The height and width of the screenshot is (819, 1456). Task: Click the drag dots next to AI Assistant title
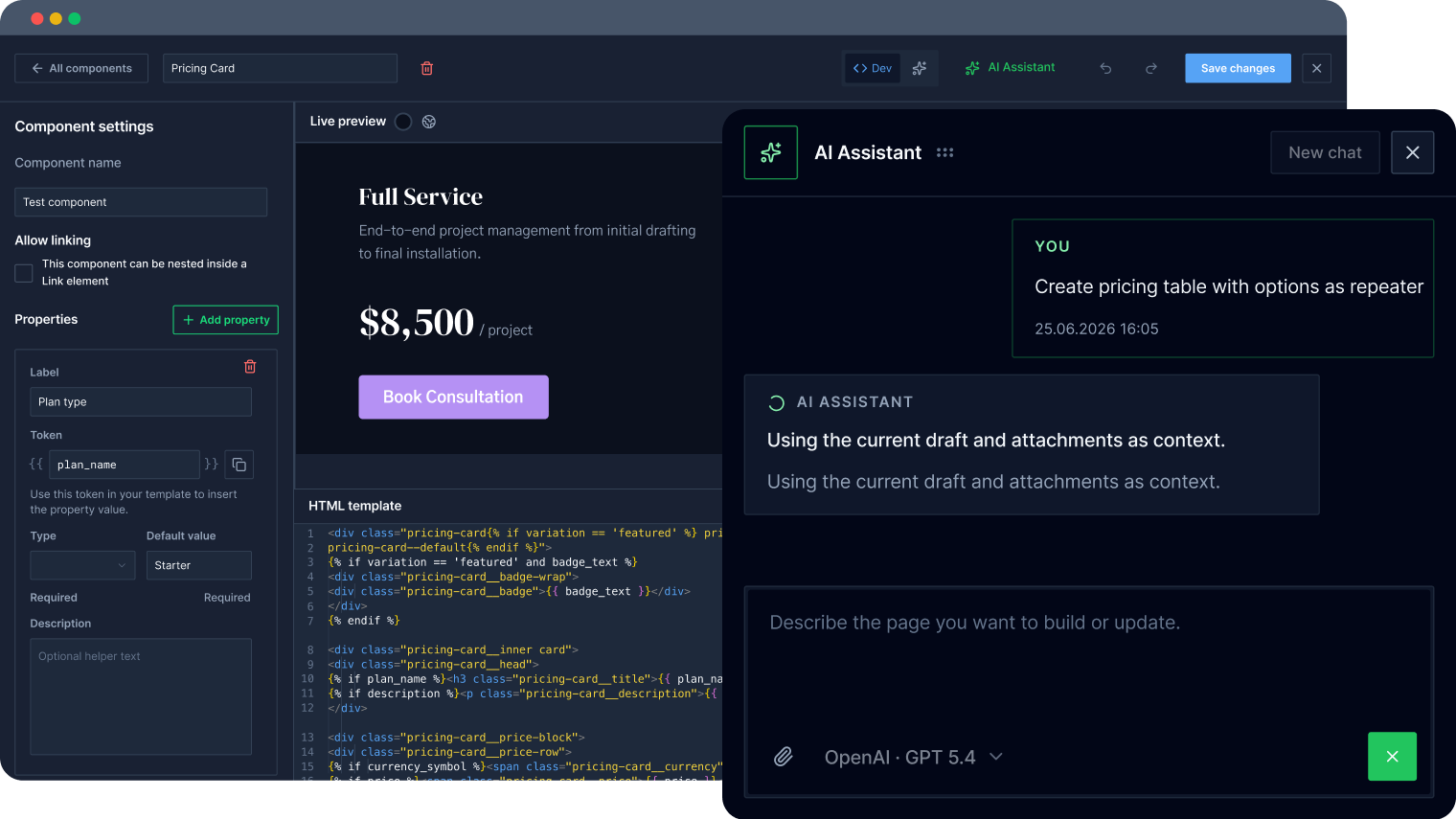[944, 152]
